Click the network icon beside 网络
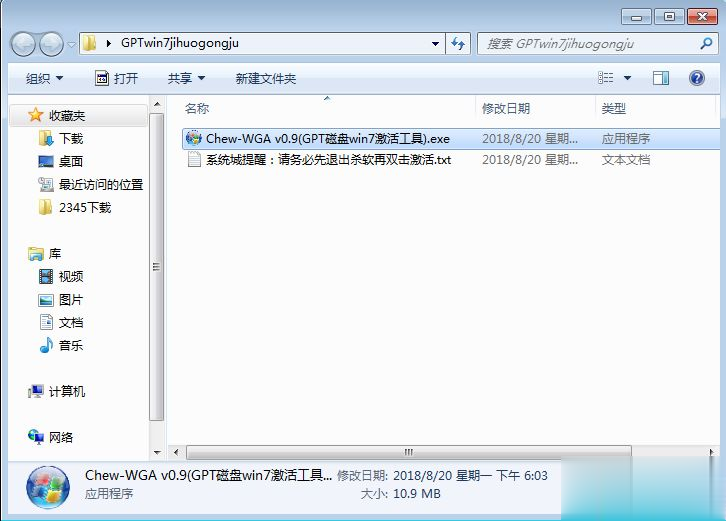This screenshot has height=521, width=726. (36, 437)
